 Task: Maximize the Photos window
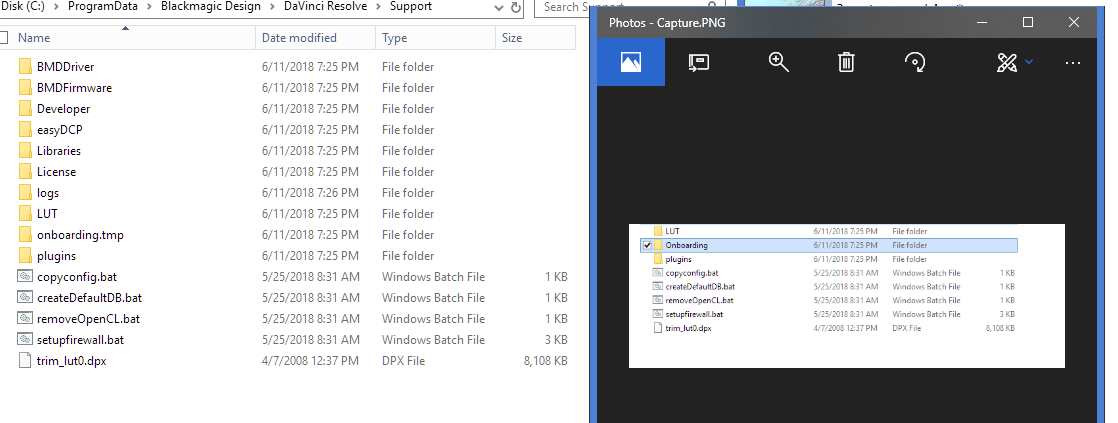tap(1028, 22)
